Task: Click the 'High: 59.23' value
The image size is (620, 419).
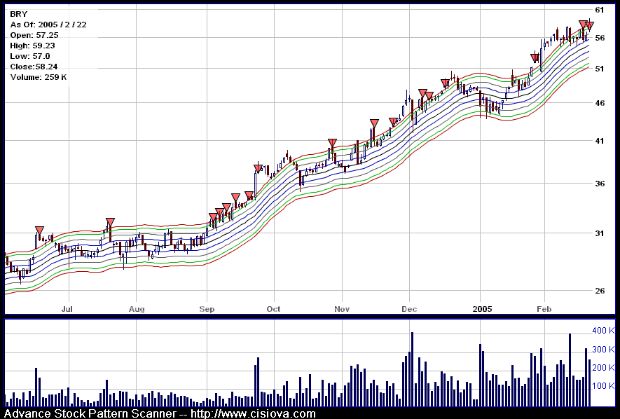Action: 33,45
